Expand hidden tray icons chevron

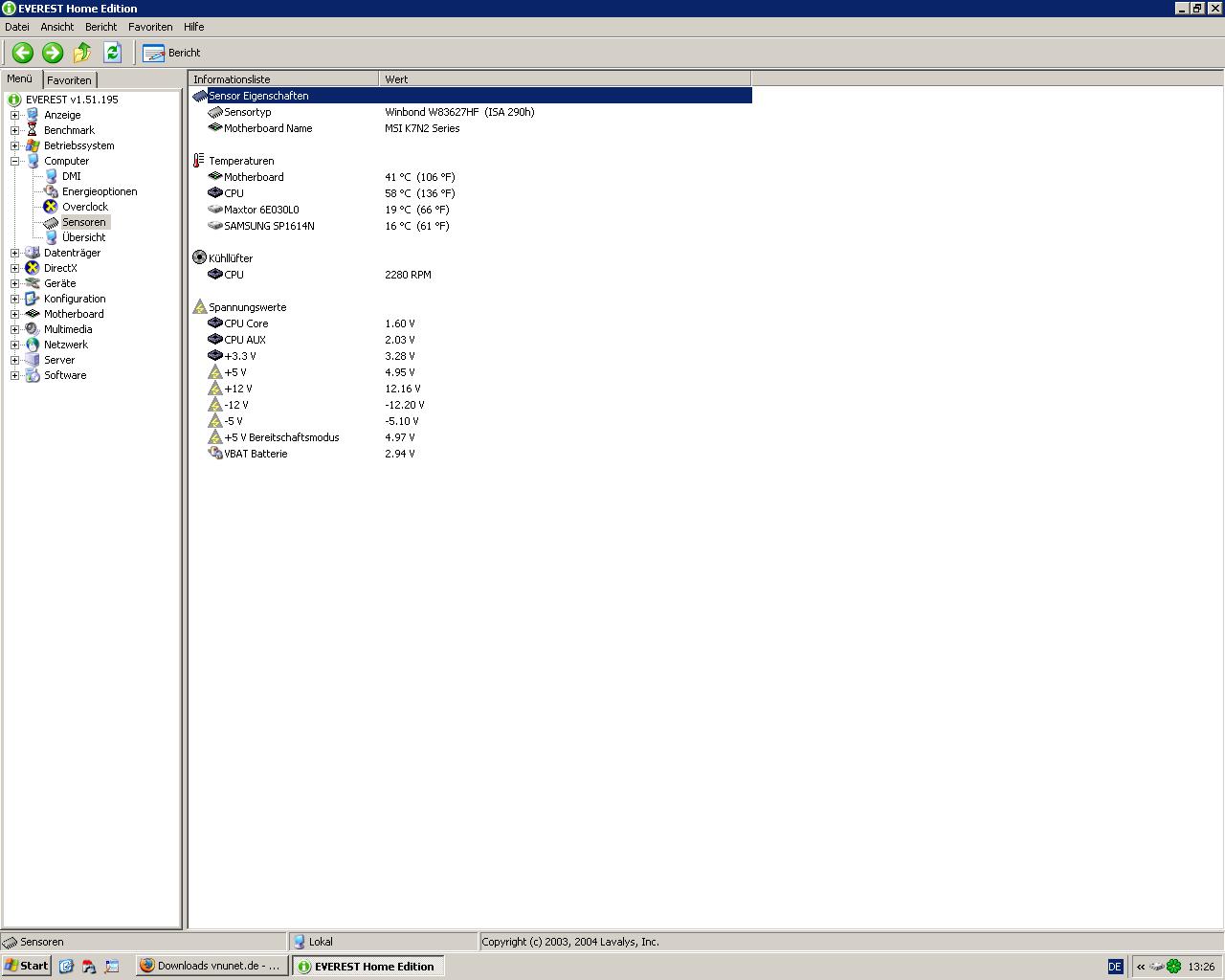[1140, 967]
